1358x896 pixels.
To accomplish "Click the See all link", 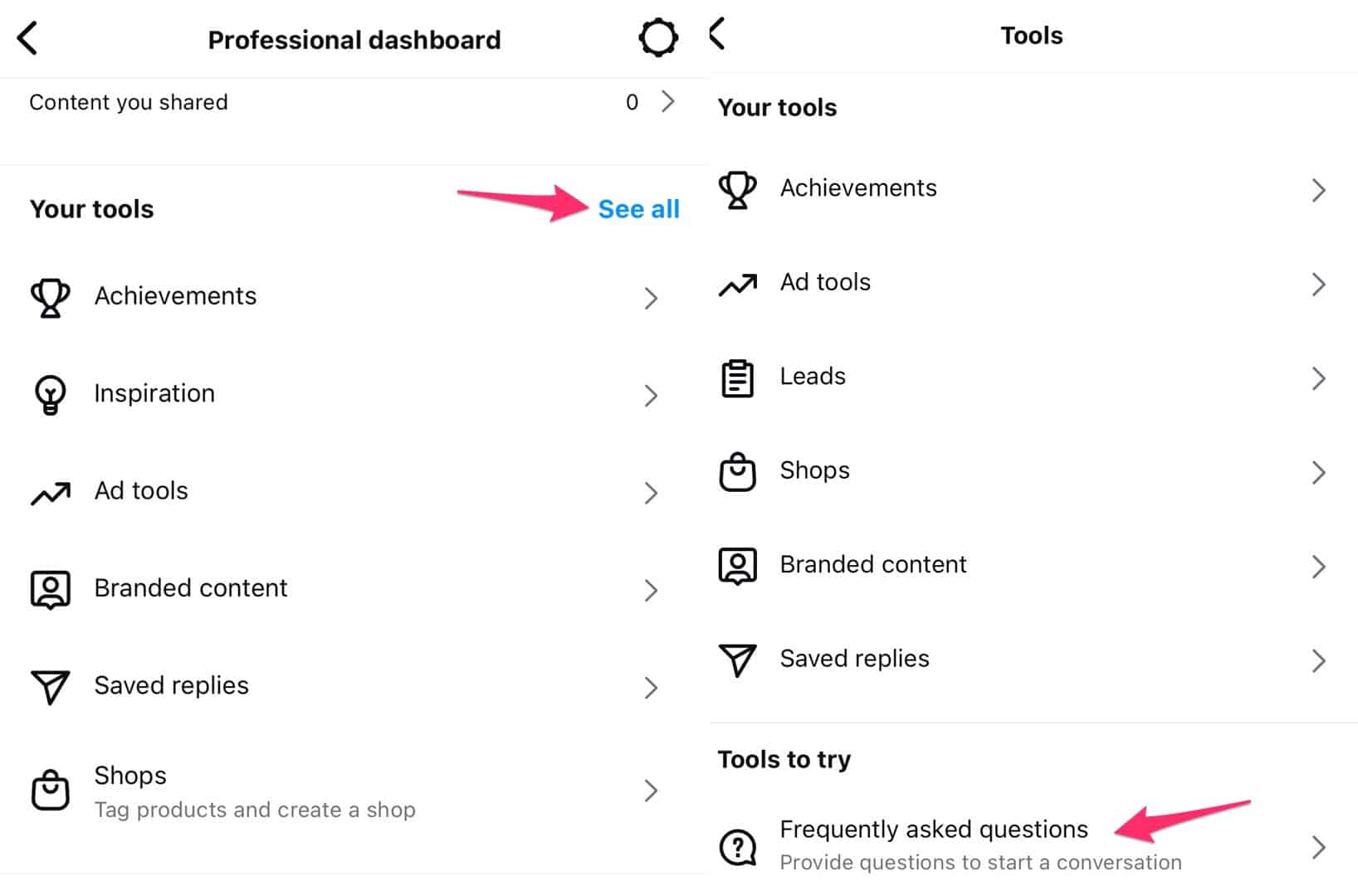I will (x=638, y=209).
